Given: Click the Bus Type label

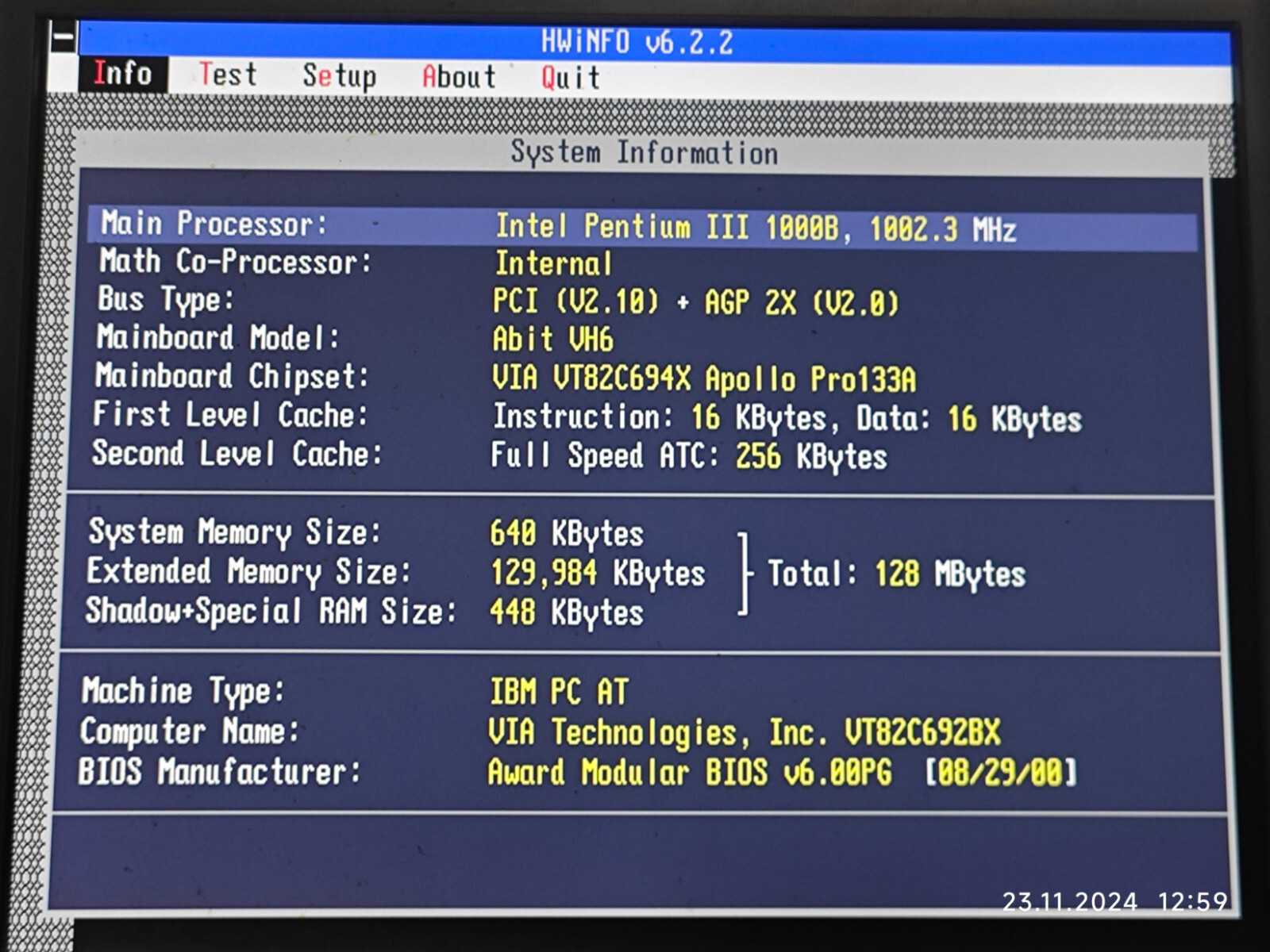Looking at the screenshot, I should tap(166, 300).
